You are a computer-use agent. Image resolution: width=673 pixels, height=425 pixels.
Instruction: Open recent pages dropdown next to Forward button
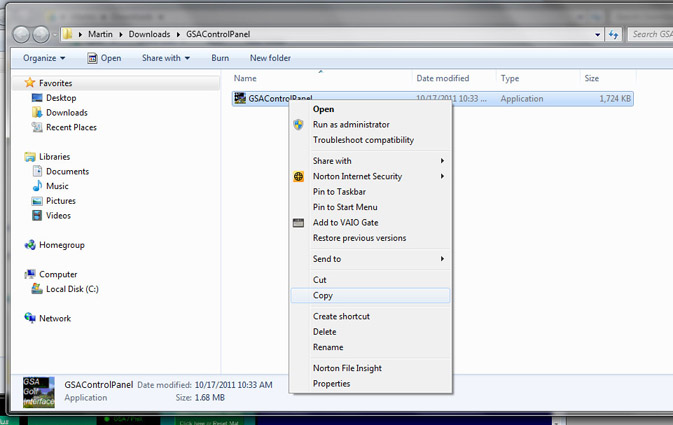coord(55,34)
